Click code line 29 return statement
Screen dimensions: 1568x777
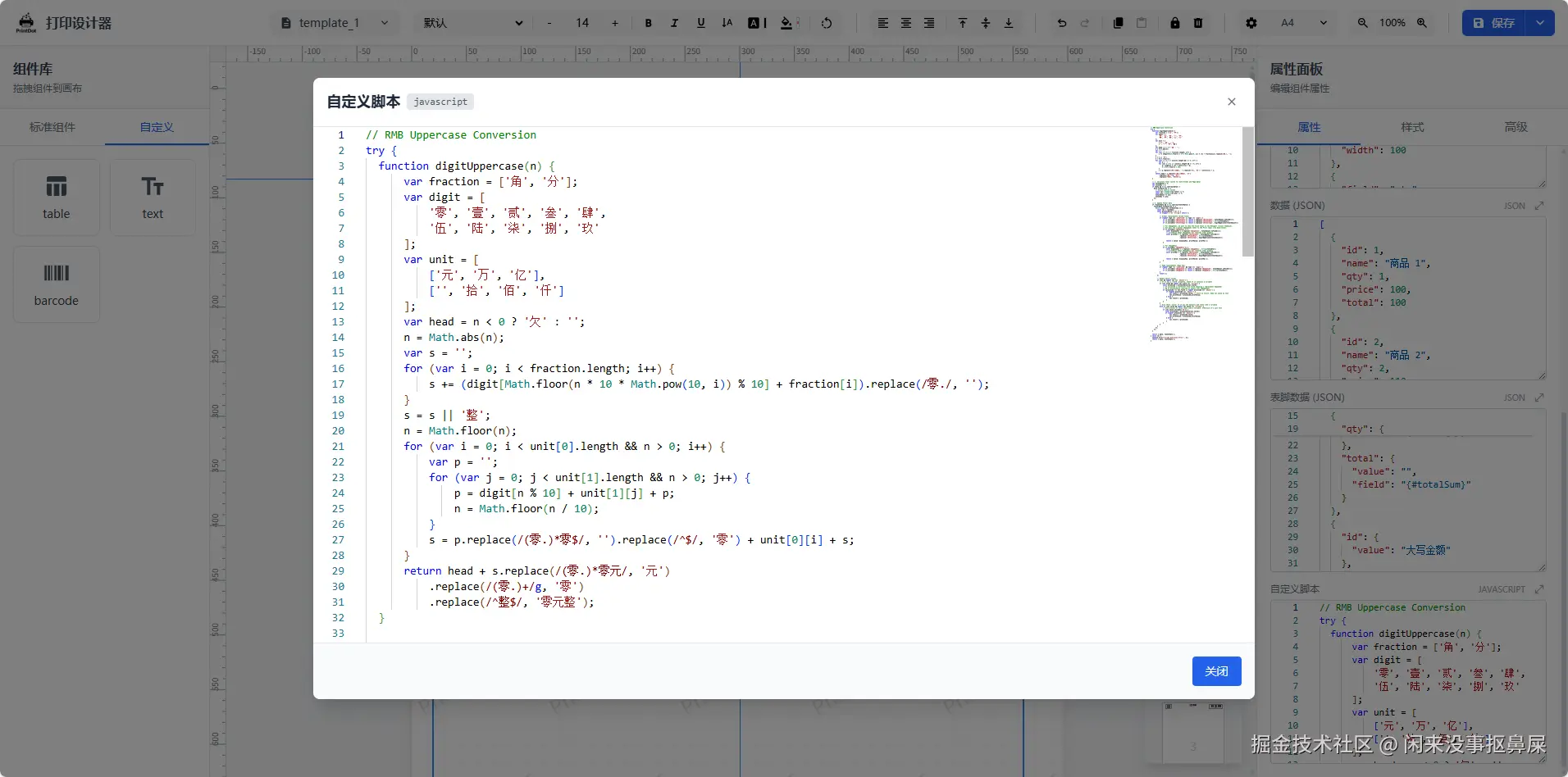coord(536,571)
